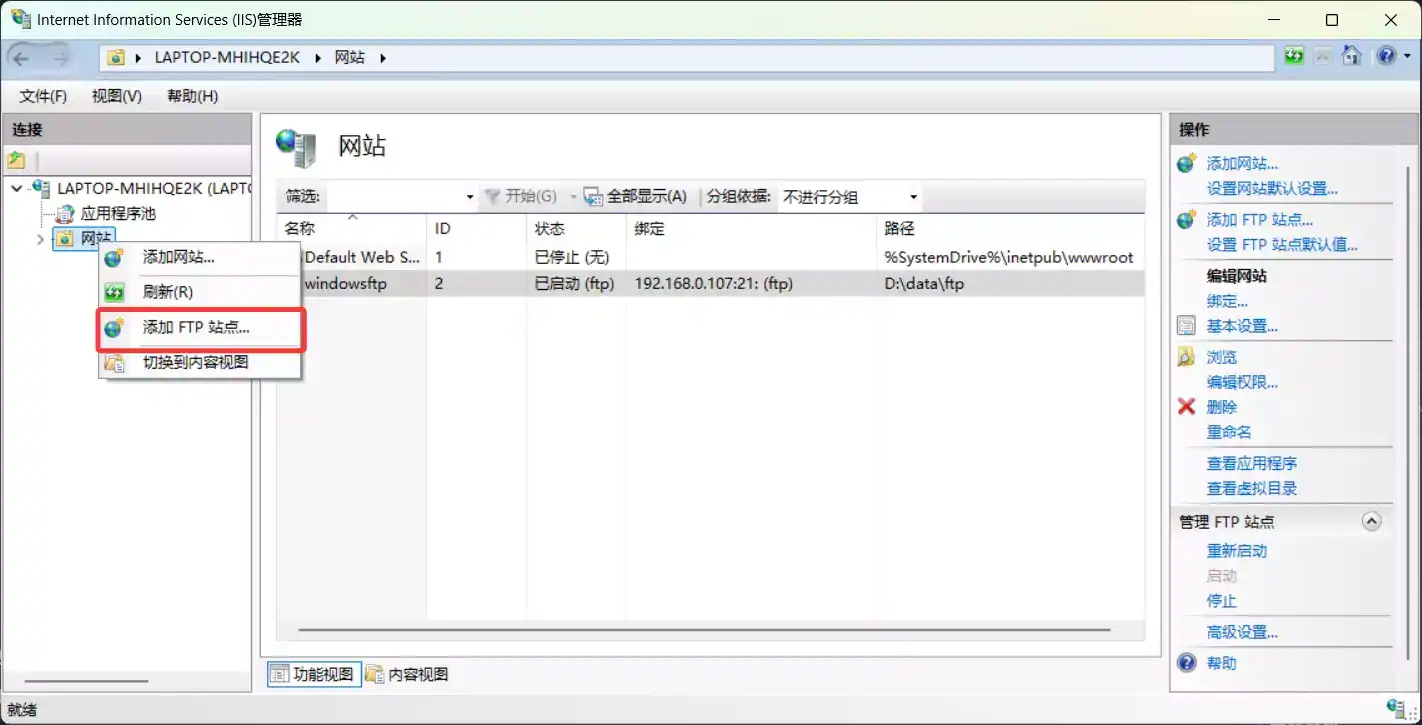The height and width of the screenshot is (725, 1422).
Task: Expand the 网站 tree node
Action: [40, 239]
